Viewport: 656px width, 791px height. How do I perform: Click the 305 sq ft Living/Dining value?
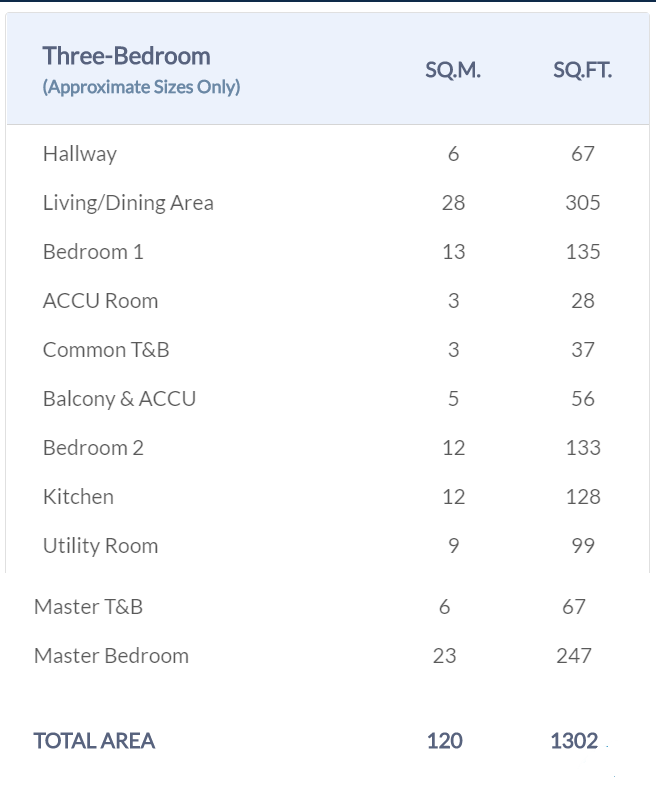click(582, 202)
